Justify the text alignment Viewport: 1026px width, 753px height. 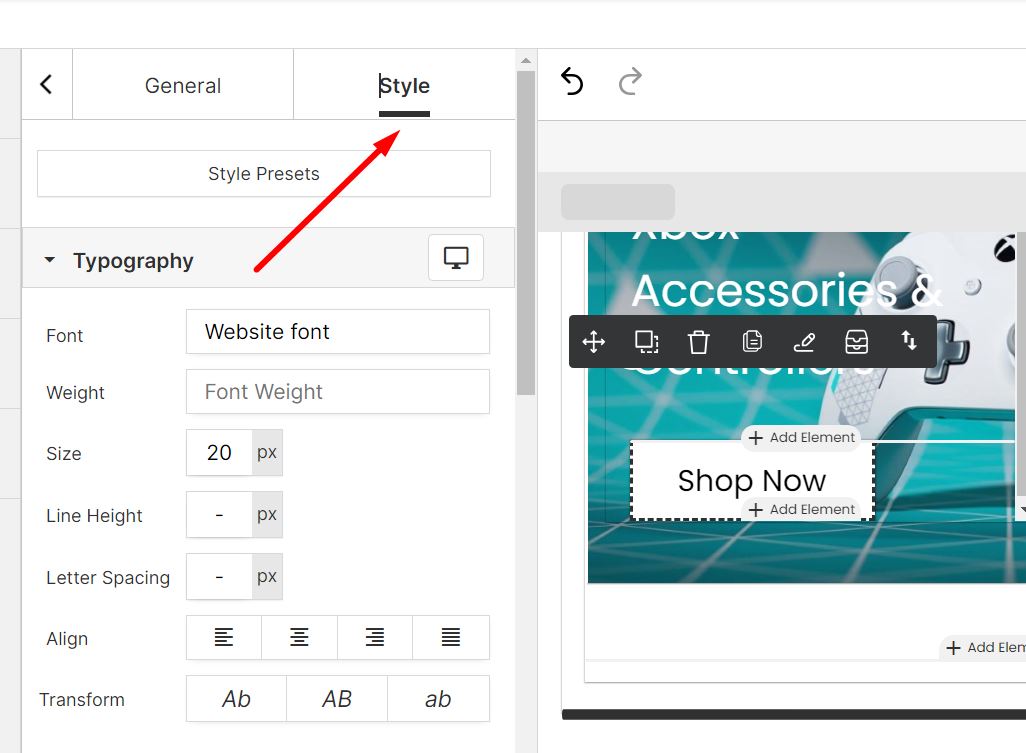pos(451,637)
